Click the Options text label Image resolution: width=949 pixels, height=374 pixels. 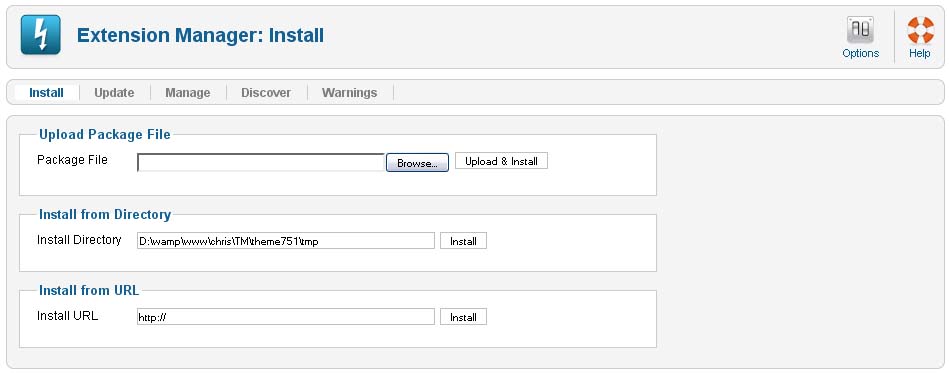860,53
